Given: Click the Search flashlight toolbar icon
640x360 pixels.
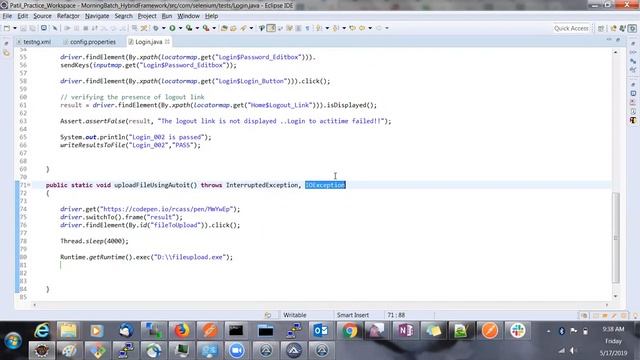Looking at the screenshot, I should pyautogui.click(x=244, y=28).
